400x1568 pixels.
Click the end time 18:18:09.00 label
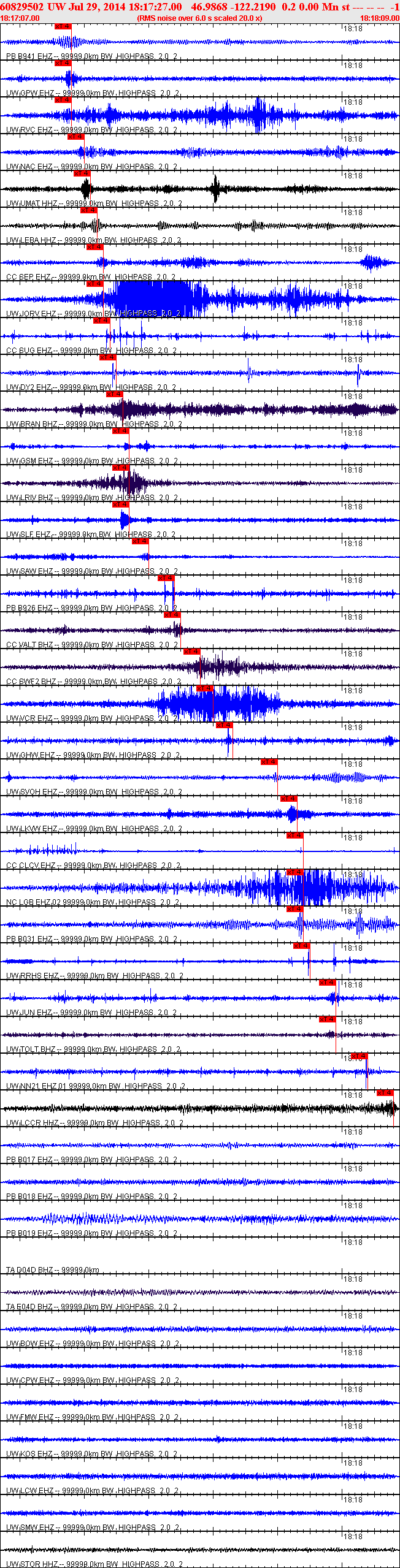click(380, 18)
